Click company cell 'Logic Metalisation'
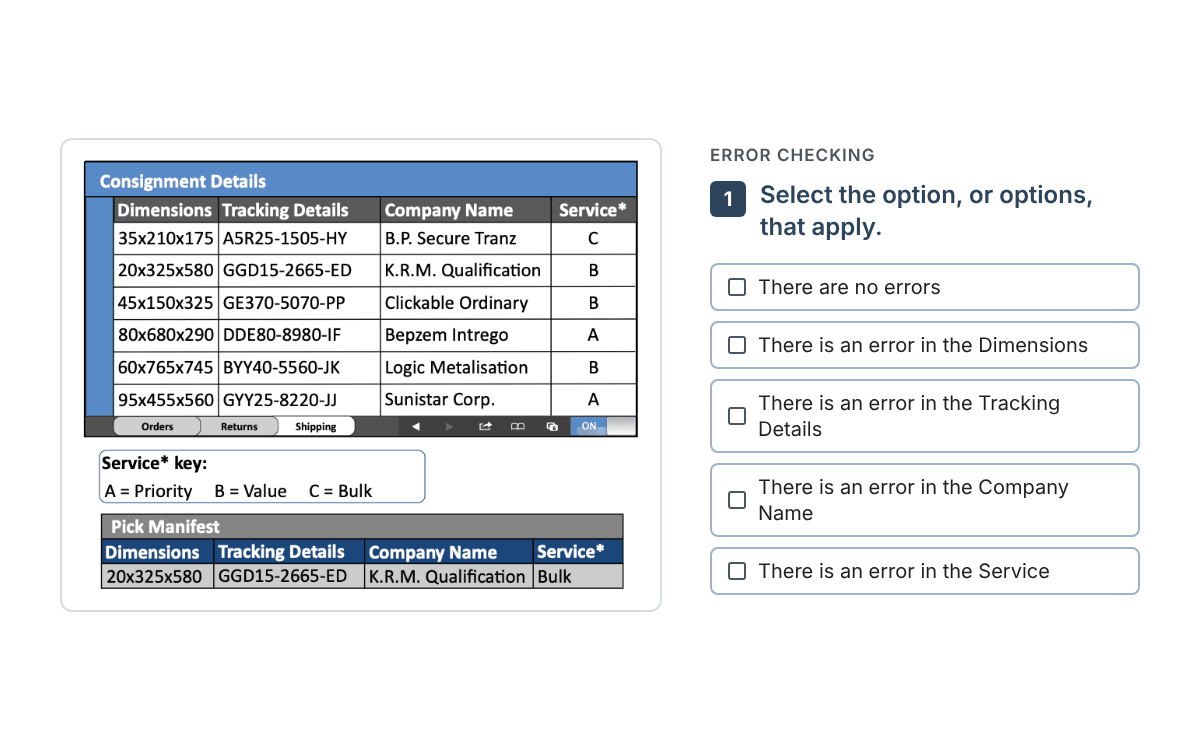 [466, 367]
